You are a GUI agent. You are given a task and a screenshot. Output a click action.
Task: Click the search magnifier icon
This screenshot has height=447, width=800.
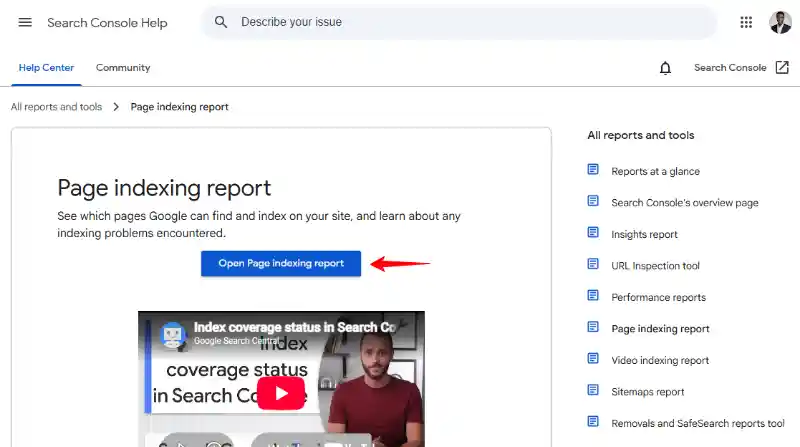(221, 22)
